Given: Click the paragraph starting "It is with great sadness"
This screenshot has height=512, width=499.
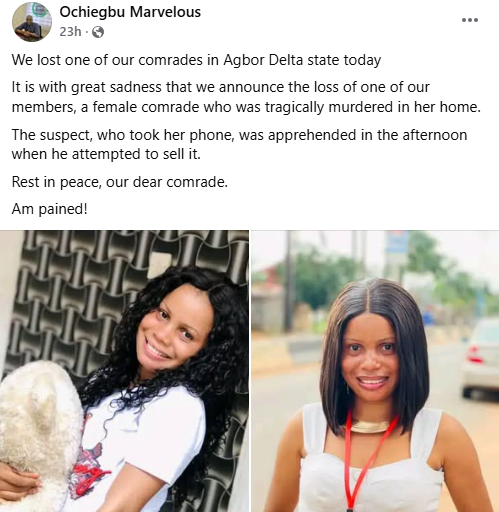Looking at the screenshot, I should pyautogui.click(x=246, y=97).
